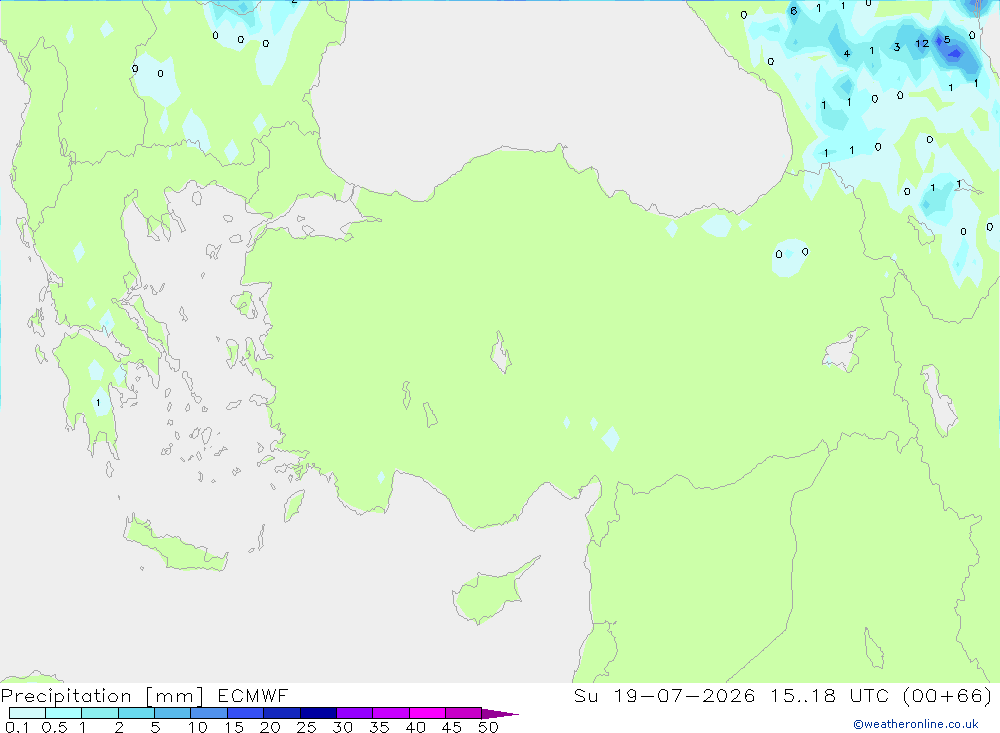Choose the 40–45 mm magenta legend swatch
The width and height of the screenshot is (1000, 733).
pyautogui.click(x=427, y=713)
